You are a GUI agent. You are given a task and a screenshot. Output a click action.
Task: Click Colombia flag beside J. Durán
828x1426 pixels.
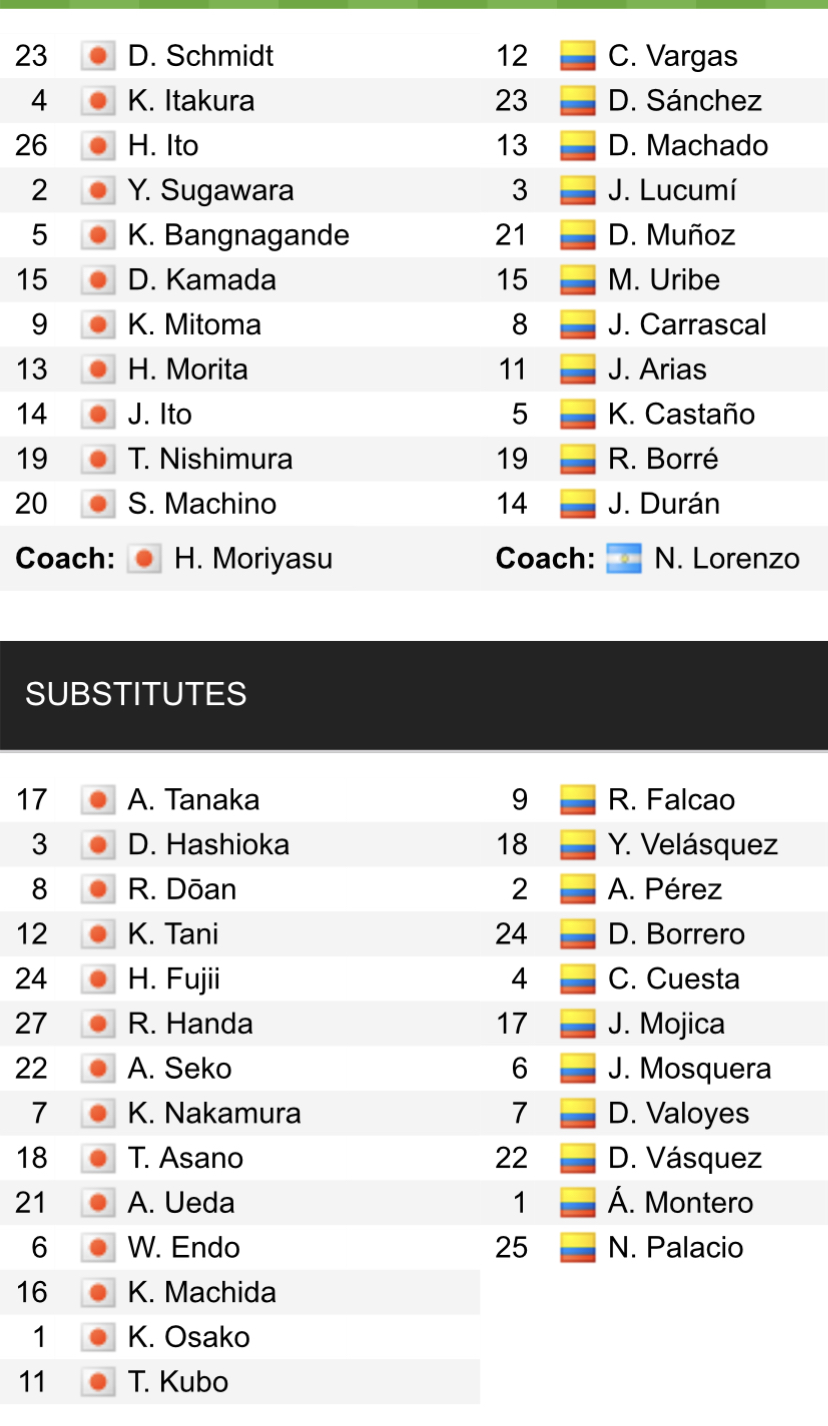coord(577,504)
